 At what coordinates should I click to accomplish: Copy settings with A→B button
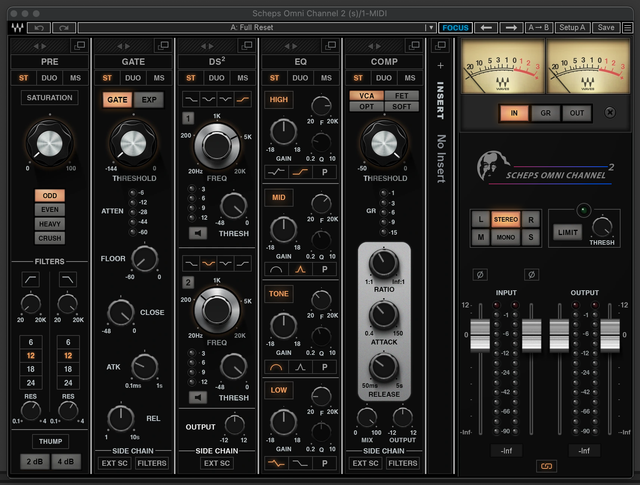tap(538, 27)
